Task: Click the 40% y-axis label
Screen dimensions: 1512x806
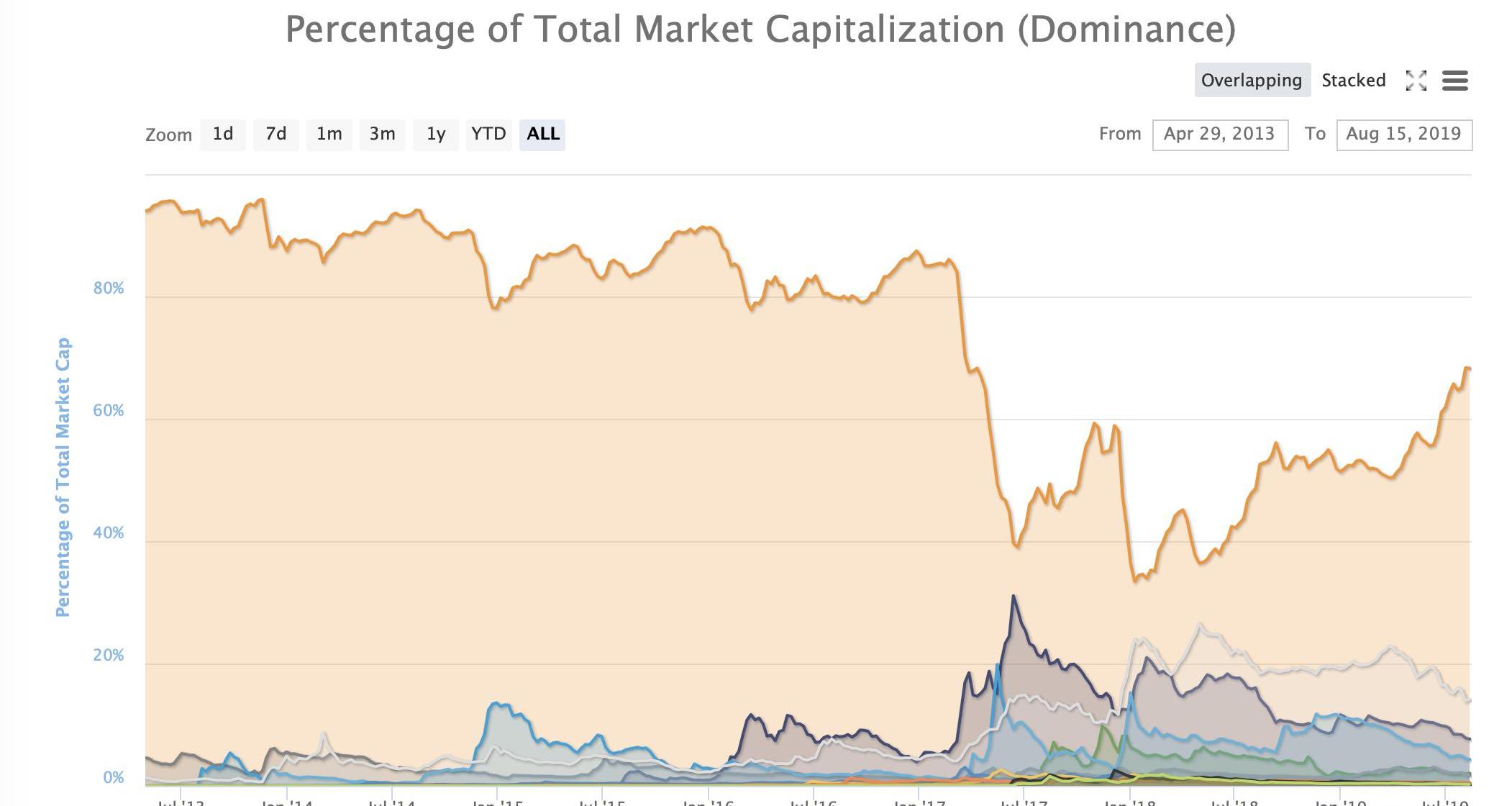Action: [109, 533]
